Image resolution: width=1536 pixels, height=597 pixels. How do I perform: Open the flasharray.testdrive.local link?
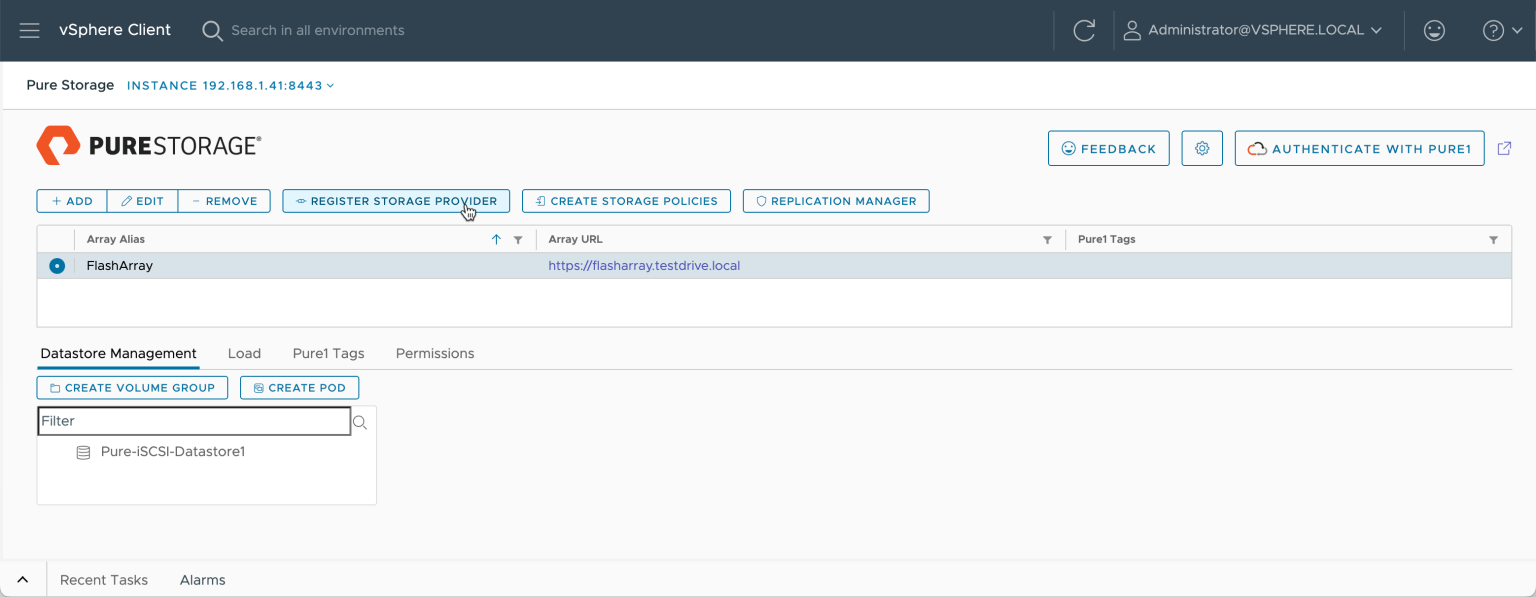[x=644, y=266]
